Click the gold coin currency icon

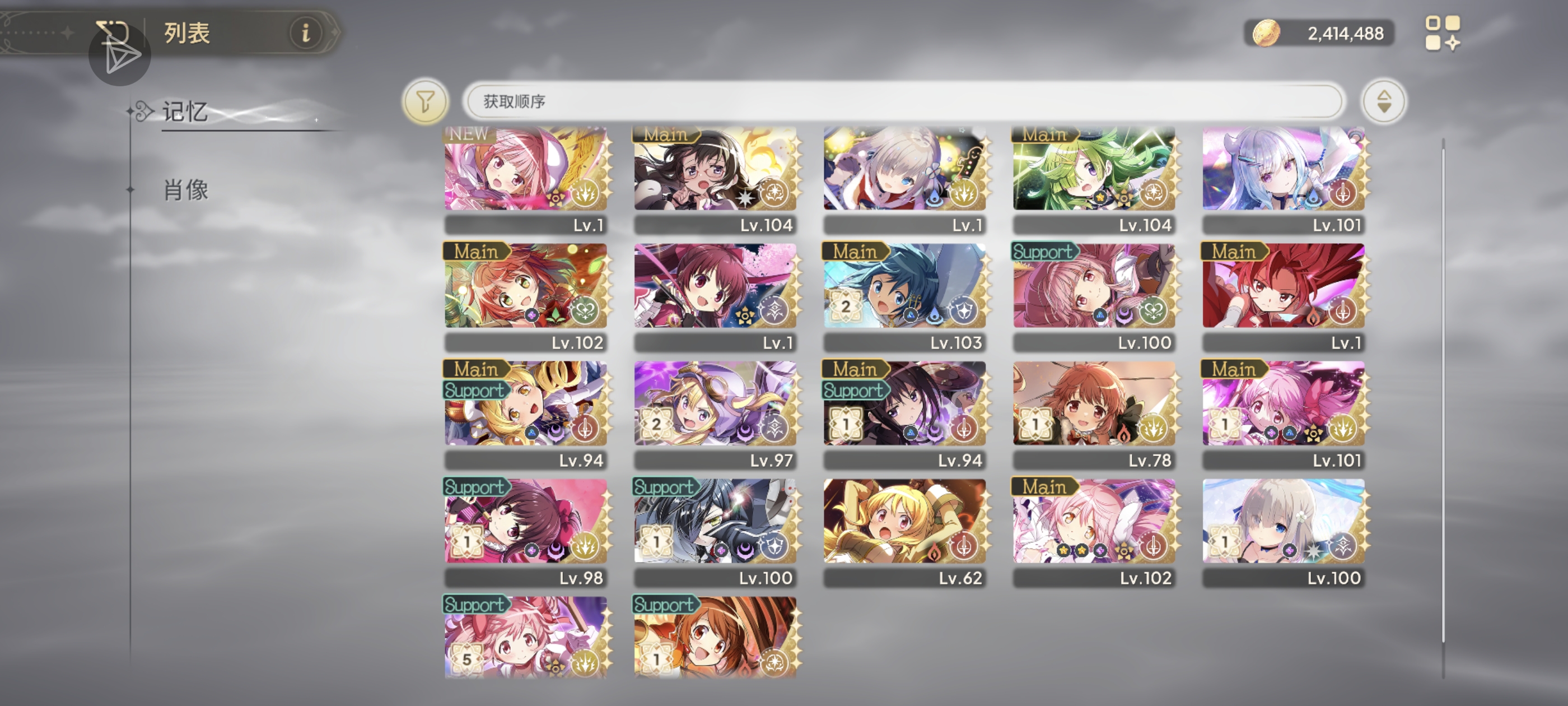[x=1266, y=33]
